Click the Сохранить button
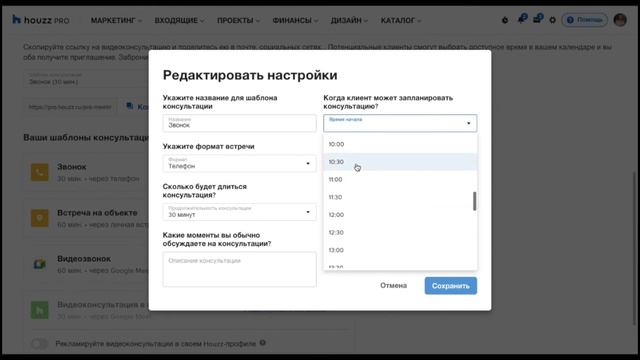Viewport: 640px width, 360px height. pos(451,286)
